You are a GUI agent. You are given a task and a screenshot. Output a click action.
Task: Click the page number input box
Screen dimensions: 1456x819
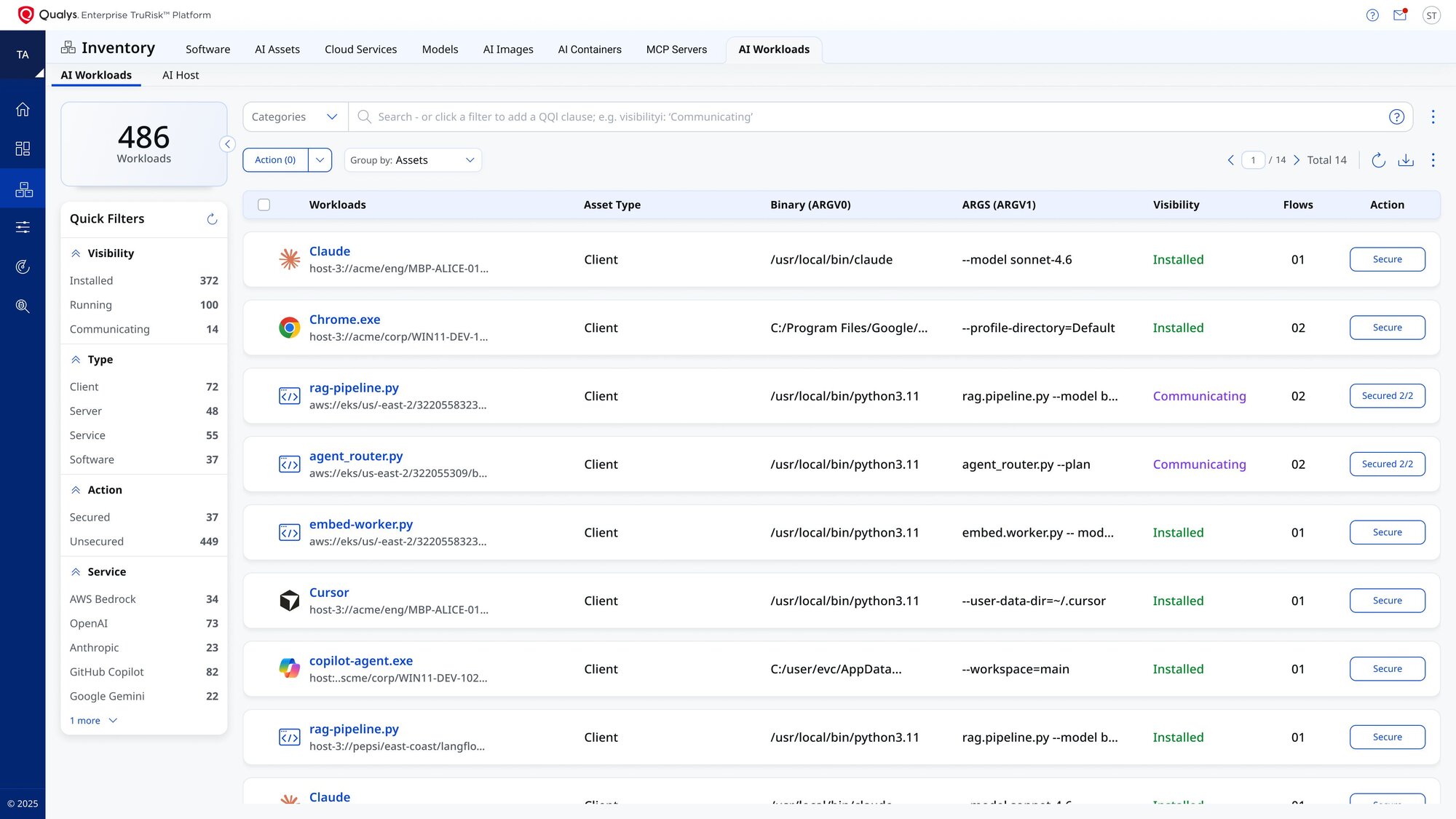click(x=1253, y=160)
